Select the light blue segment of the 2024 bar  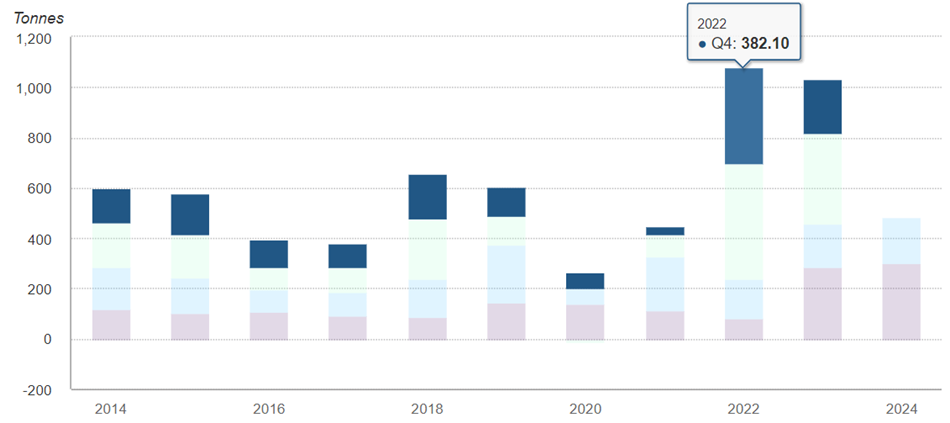pos(901,241)
